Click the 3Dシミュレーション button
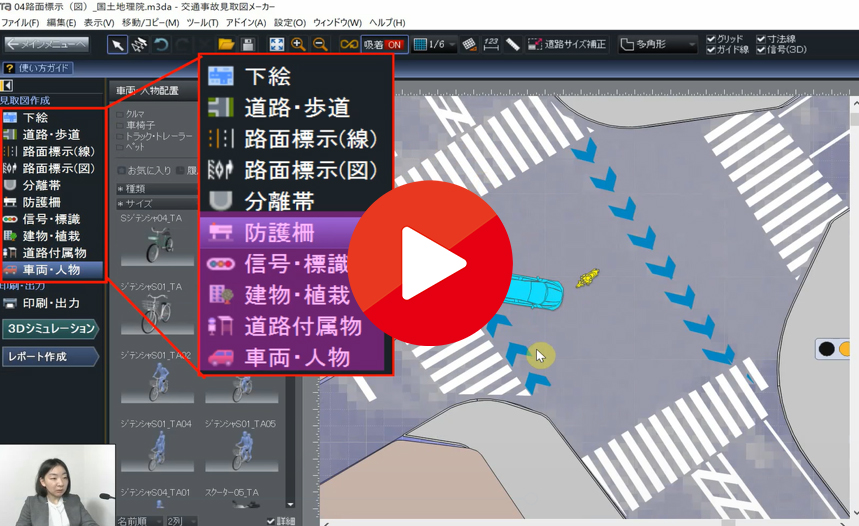Viewport: 859px width, 526px height. tap(50, 329)
